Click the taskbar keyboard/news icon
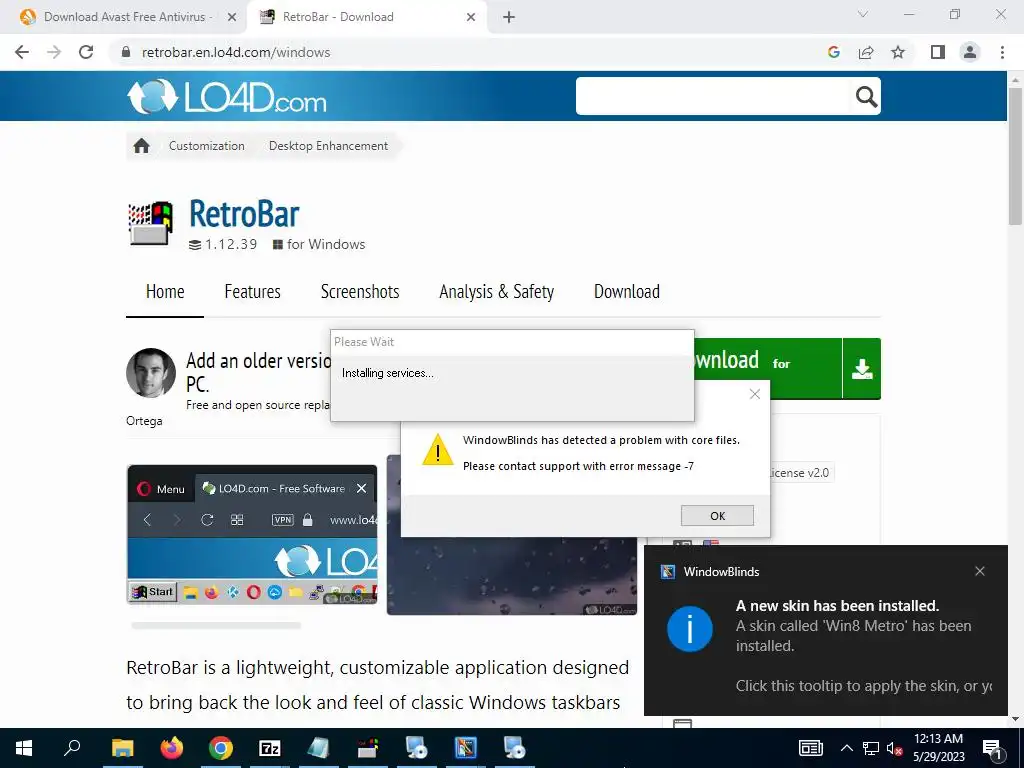The width and height of the screenshot is (1024, 768). [x=810, y=748]
